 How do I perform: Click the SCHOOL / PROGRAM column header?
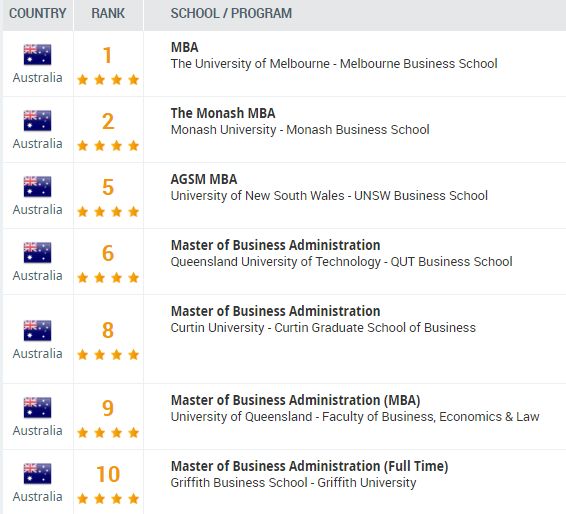(231, 13)
